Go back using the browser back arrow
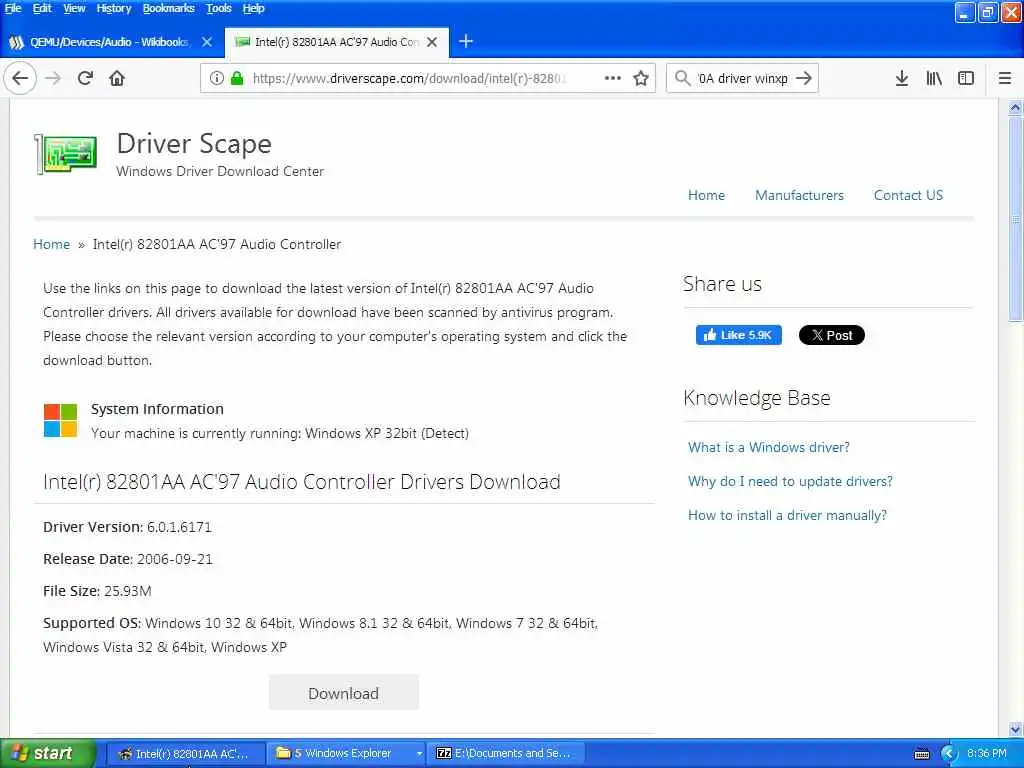 click(x=20, y=78)
